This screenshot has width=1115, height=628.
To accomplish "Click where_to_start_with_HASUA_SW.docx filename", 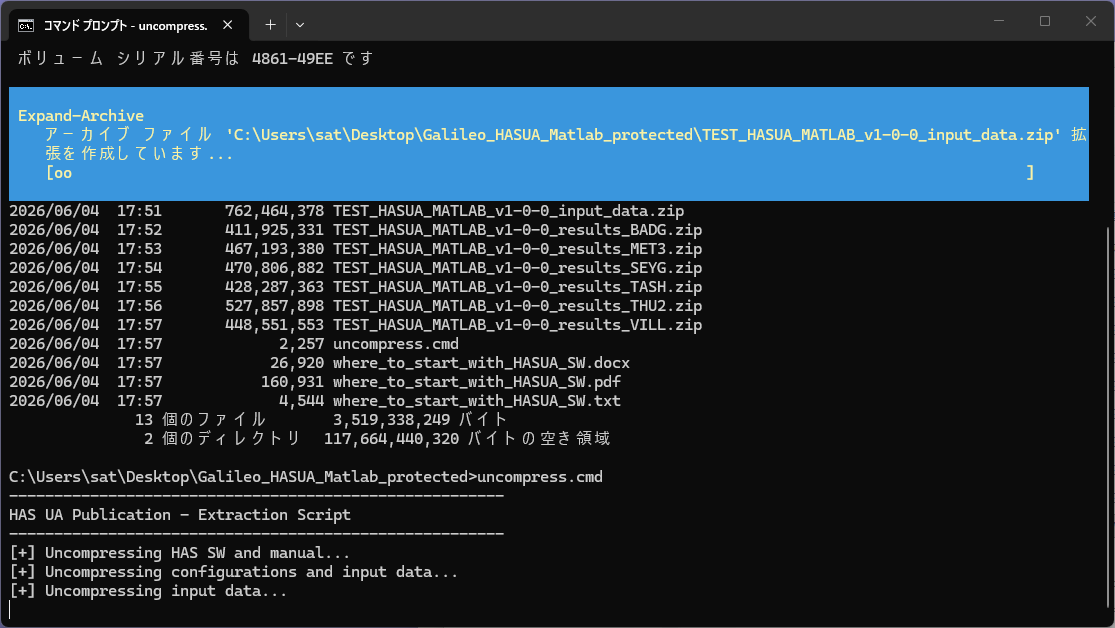I will [x=481, y=363].
